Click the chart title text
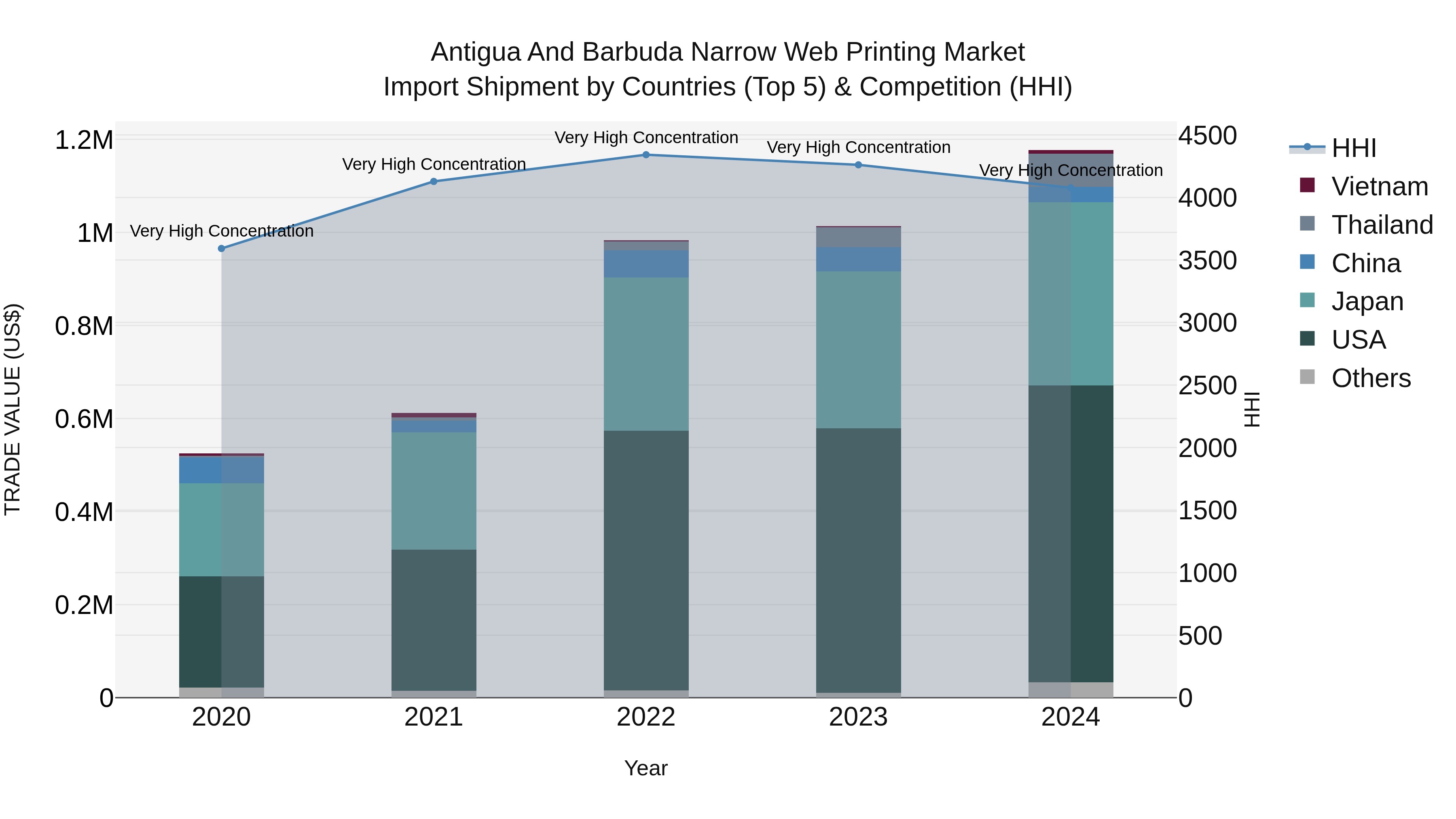The width and height of the screenshot is (1456, 819). 728,70
